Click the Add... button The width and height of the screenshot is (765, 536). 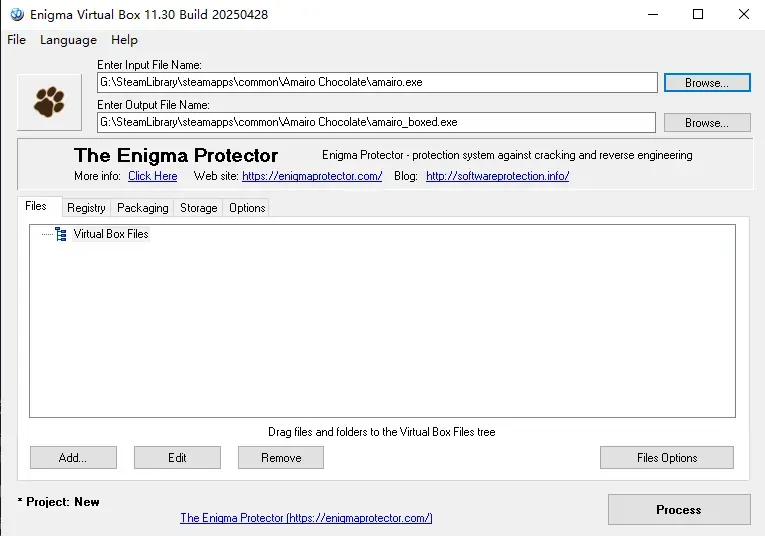tap(73, 457)
